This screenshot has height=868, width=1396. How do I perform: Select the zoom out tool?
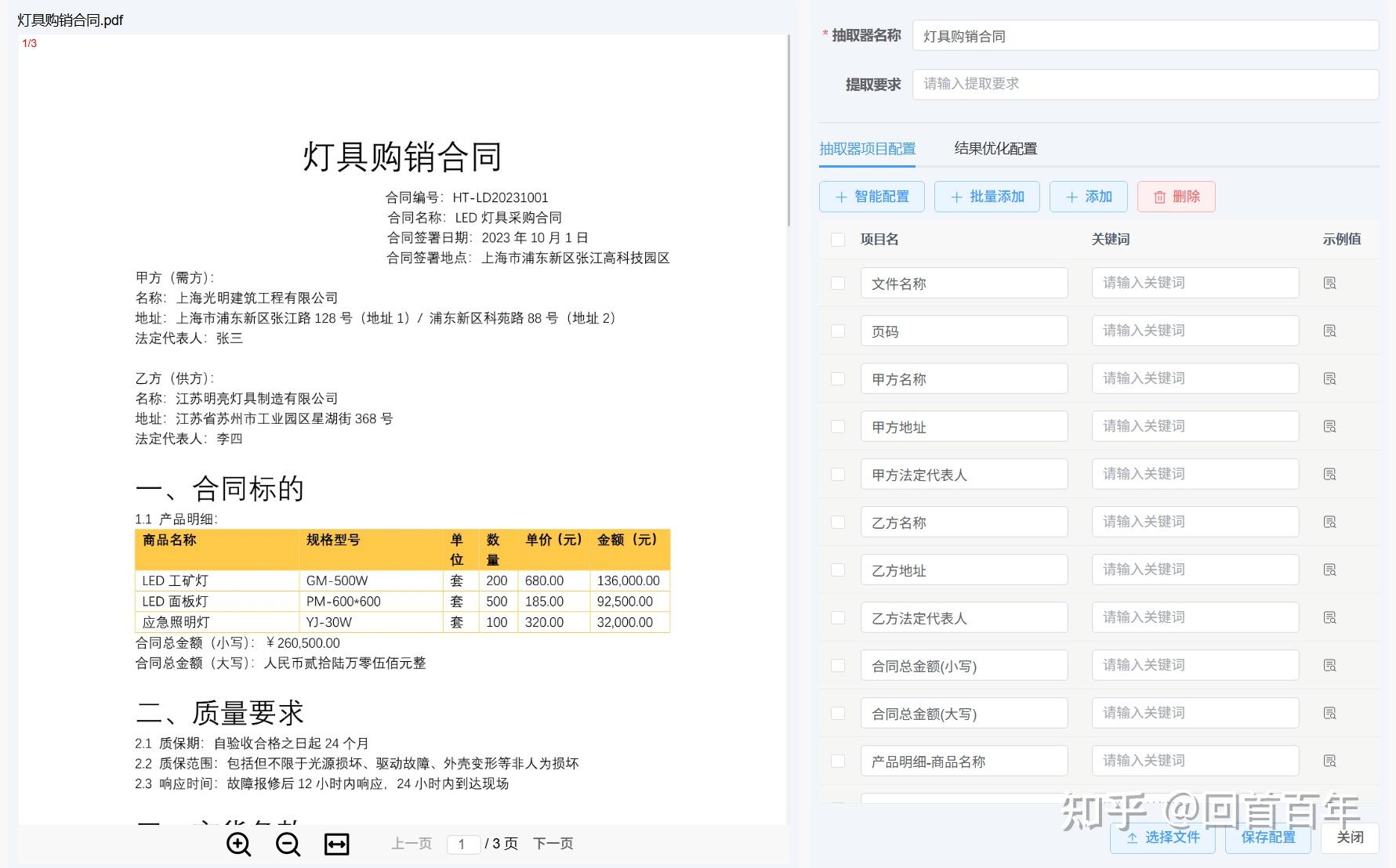tap(288, 844)
